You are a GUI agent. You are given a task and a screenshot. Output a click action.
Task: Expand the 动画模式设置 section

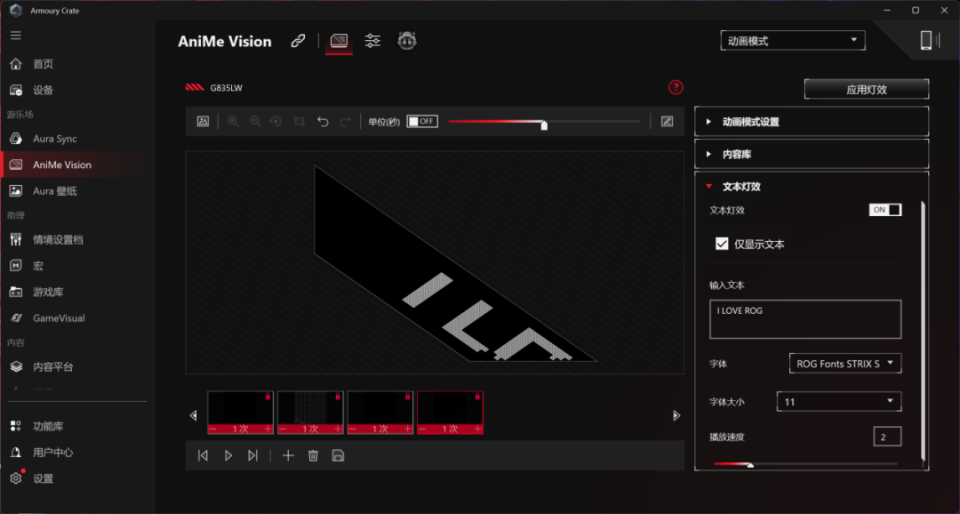[811, 122]
